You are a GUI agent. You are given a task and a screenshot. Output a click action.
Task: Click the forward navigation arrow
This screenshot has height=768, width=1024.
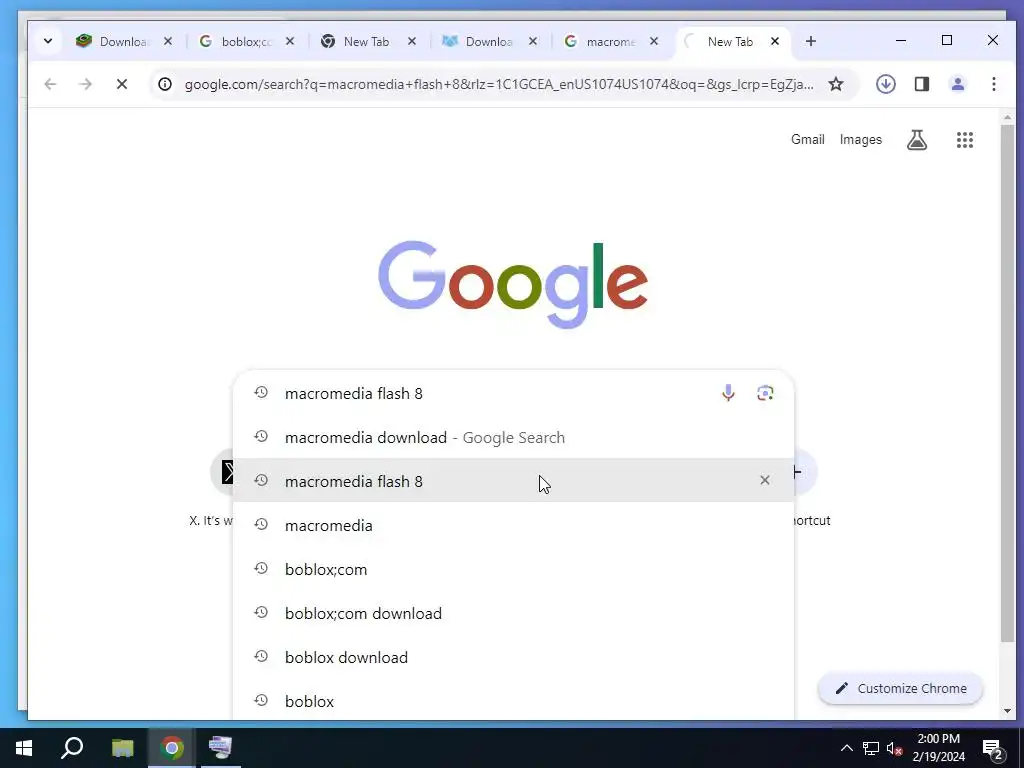tap(86, 84)
